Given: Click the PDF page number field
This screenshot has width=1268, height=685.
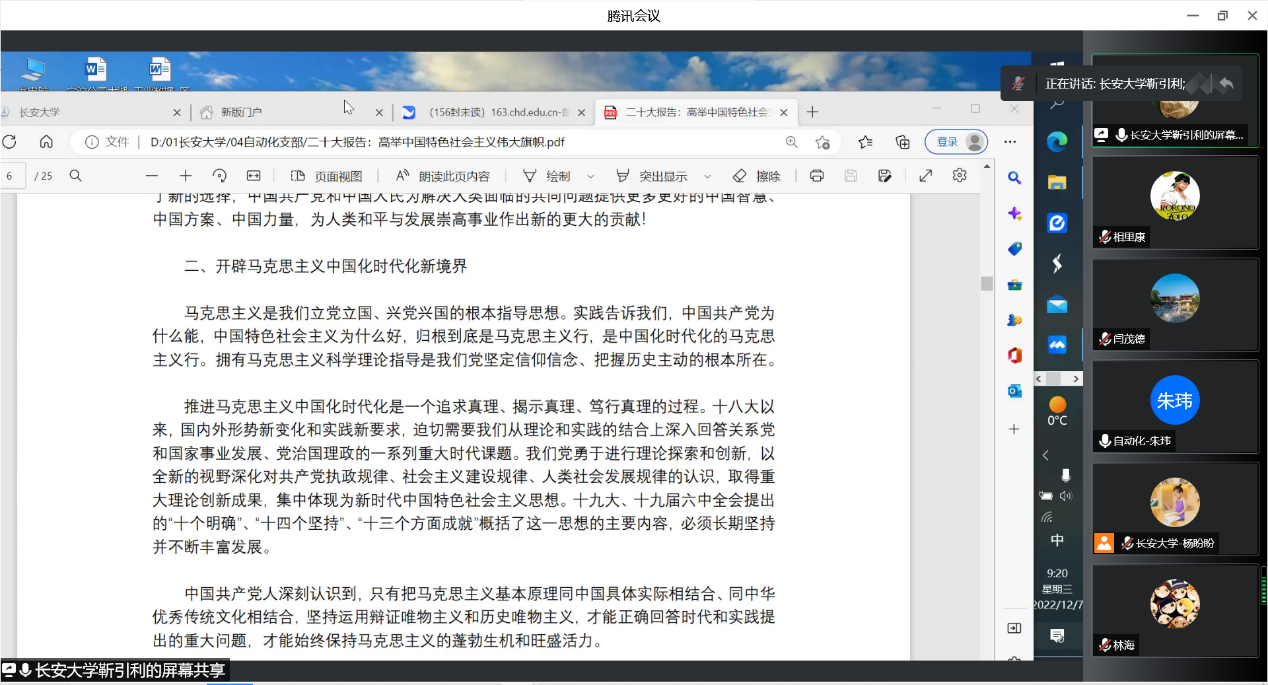Looking at the screenshot, I should pyautogui.click(x=10, y=176).
